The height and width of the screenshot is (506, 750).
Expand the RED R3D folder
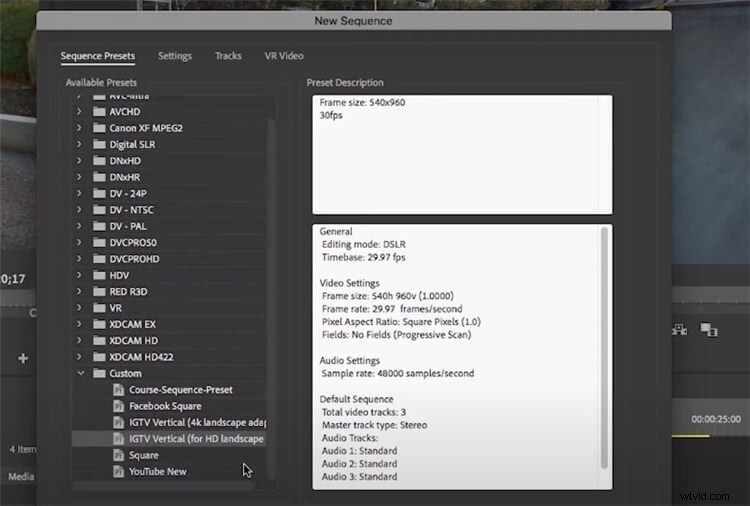pos(79,291)
